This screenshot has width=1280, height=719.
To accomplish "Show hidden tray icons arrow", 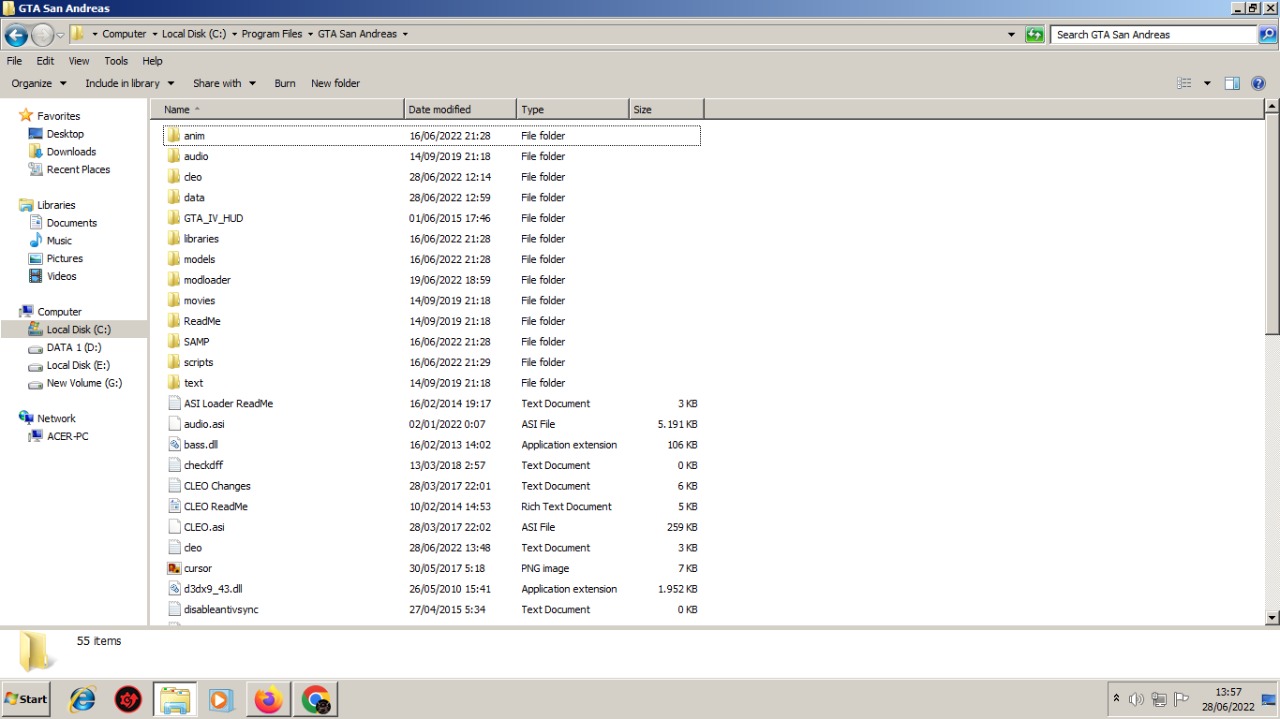I will point(1116,698).
